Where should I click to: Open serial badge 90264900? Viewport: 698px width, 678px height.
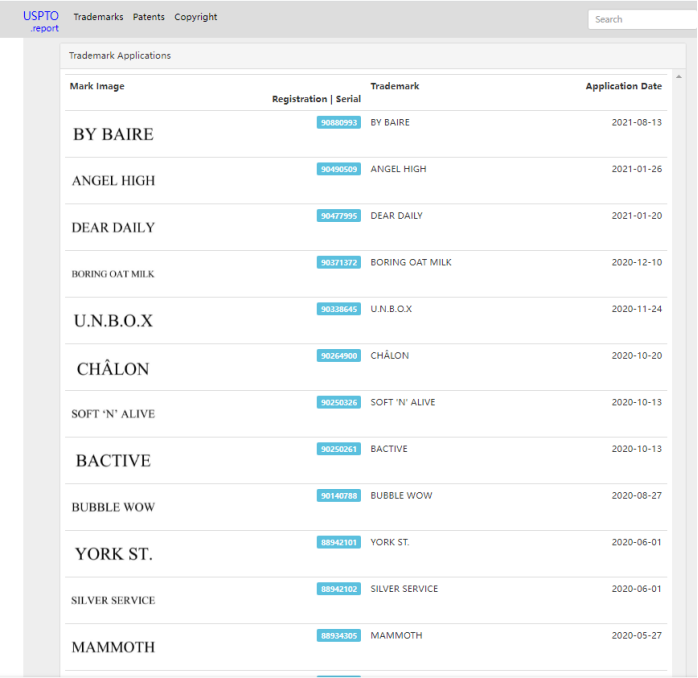(339, 356)
